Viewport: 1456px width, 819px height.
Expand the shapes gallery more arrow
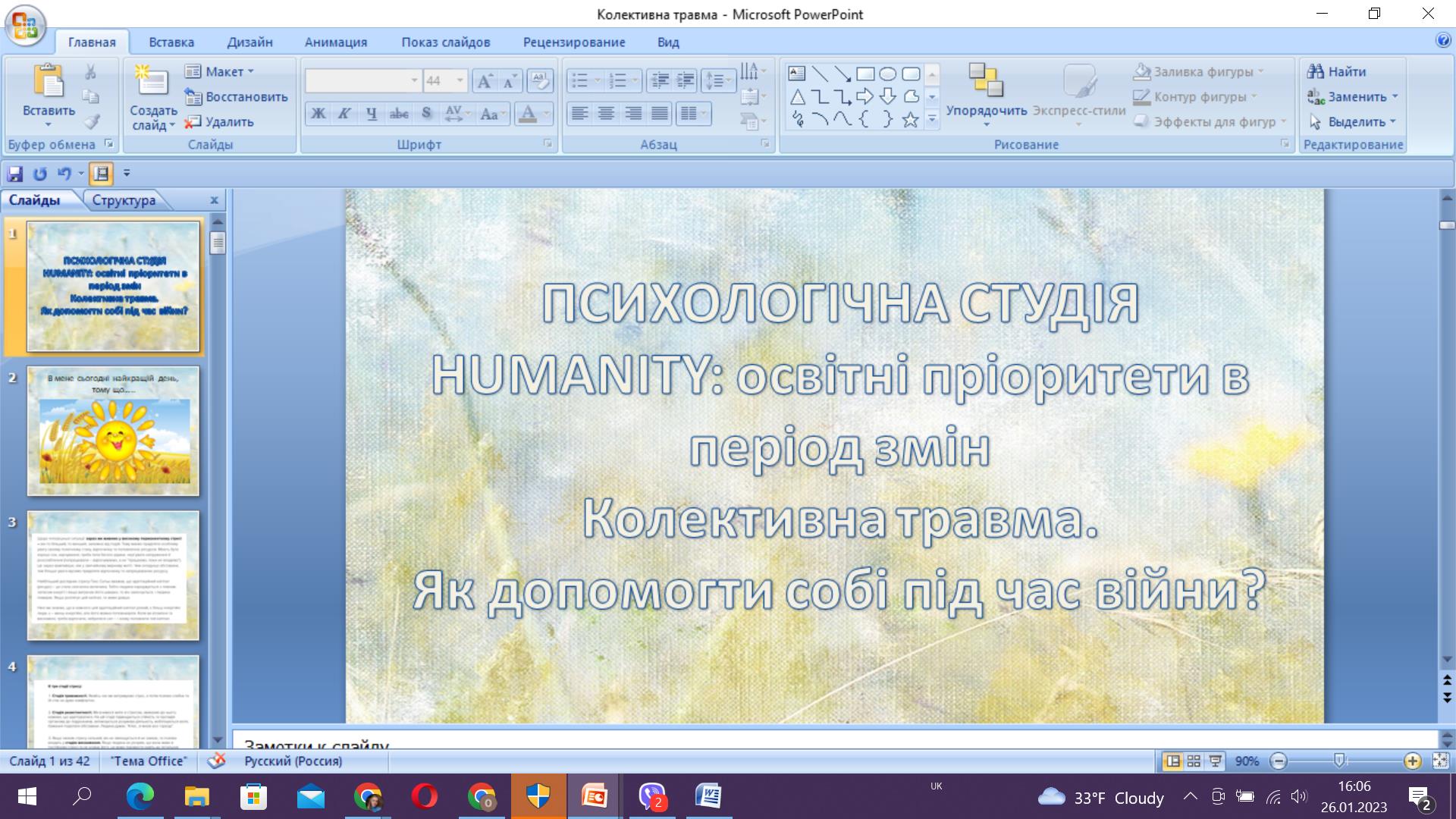933,119
